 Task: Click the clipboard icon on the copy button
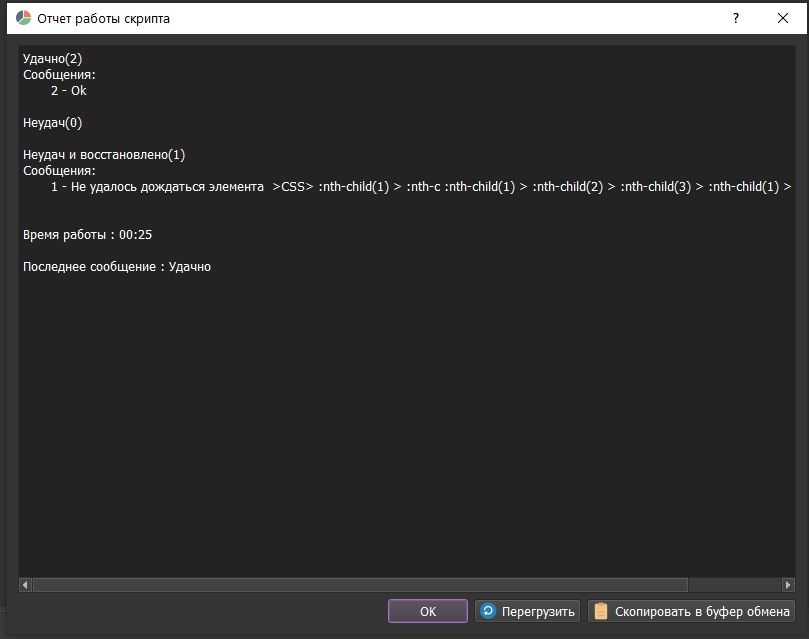(600, 611)
